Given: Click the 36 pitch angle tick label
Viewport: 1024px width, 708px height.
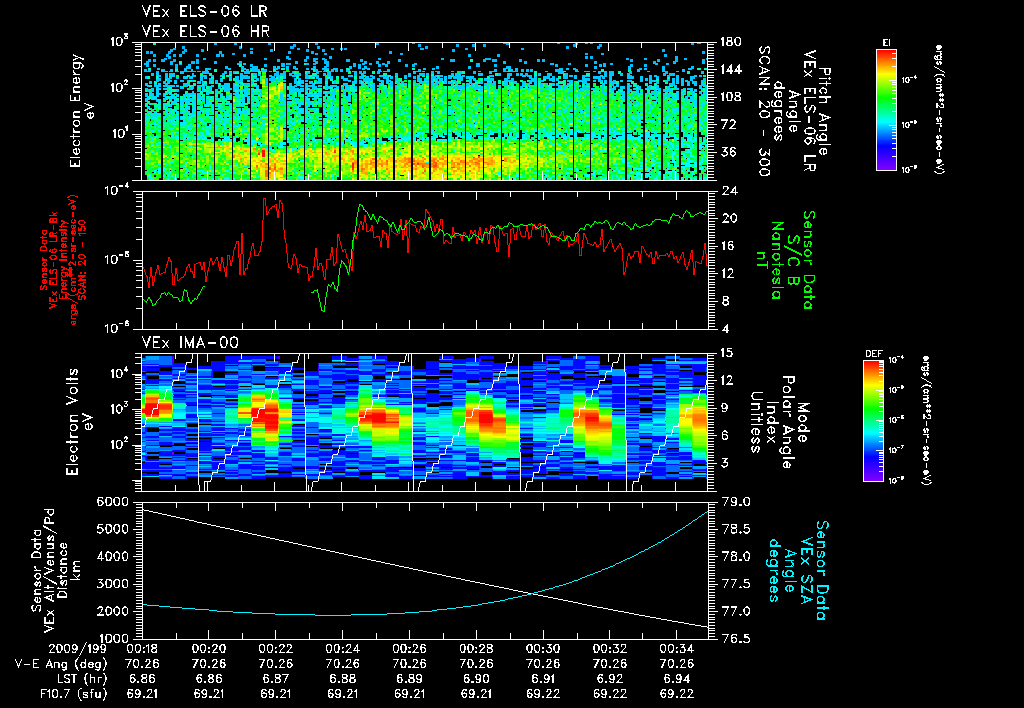Looking at the screenshot, I should [728, 152].
